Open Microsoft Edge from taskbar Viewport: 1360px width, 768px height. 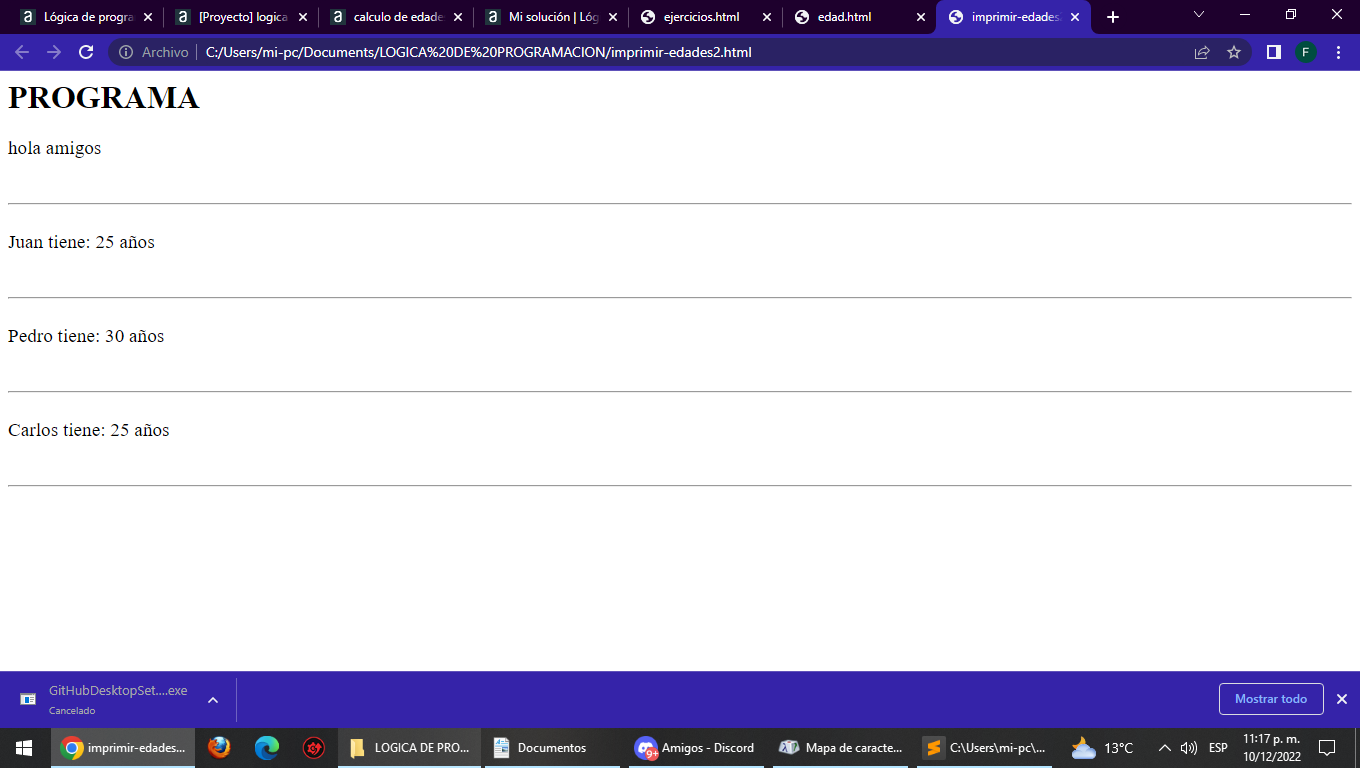click(266, 748)
